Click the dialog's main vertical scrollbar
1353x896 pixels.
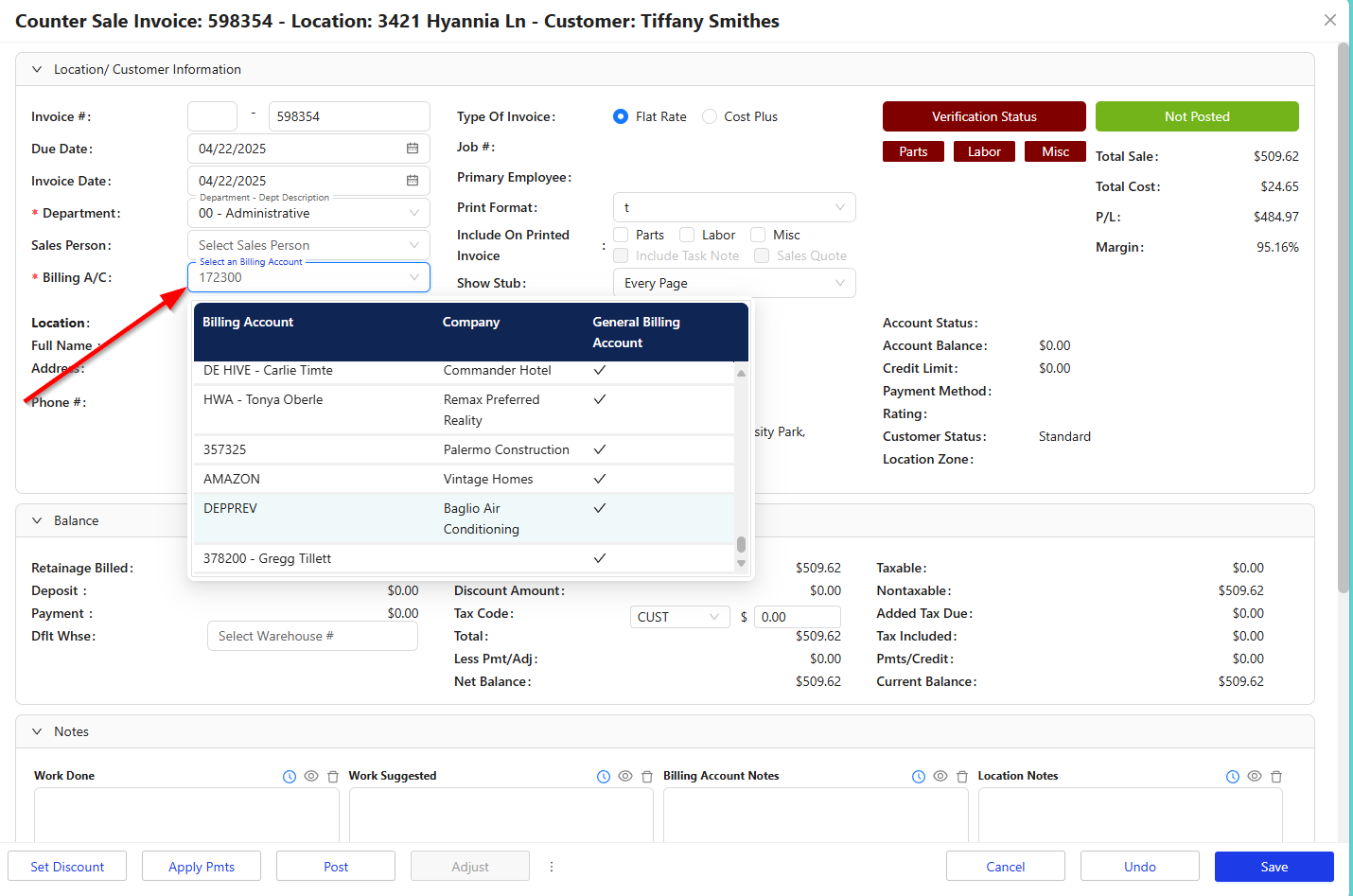pos(1344,317)
